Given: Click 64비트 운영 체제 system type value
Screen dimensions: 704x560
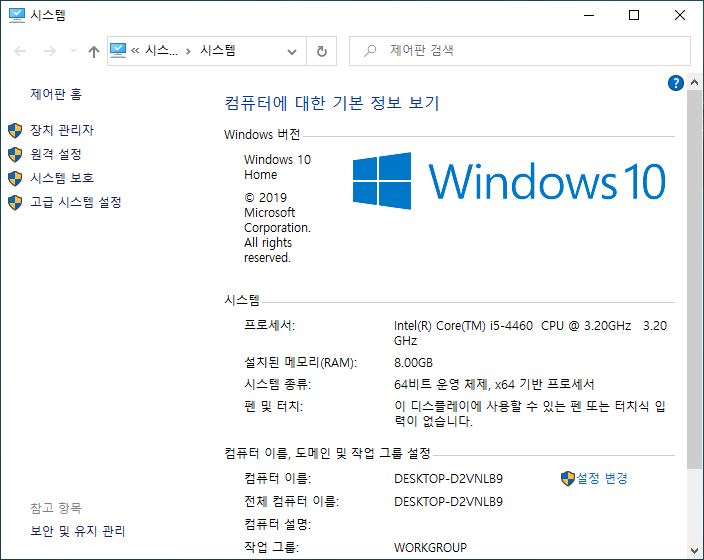Looking at the screenshot, I should pyautogui.click(x=494, y=384).
